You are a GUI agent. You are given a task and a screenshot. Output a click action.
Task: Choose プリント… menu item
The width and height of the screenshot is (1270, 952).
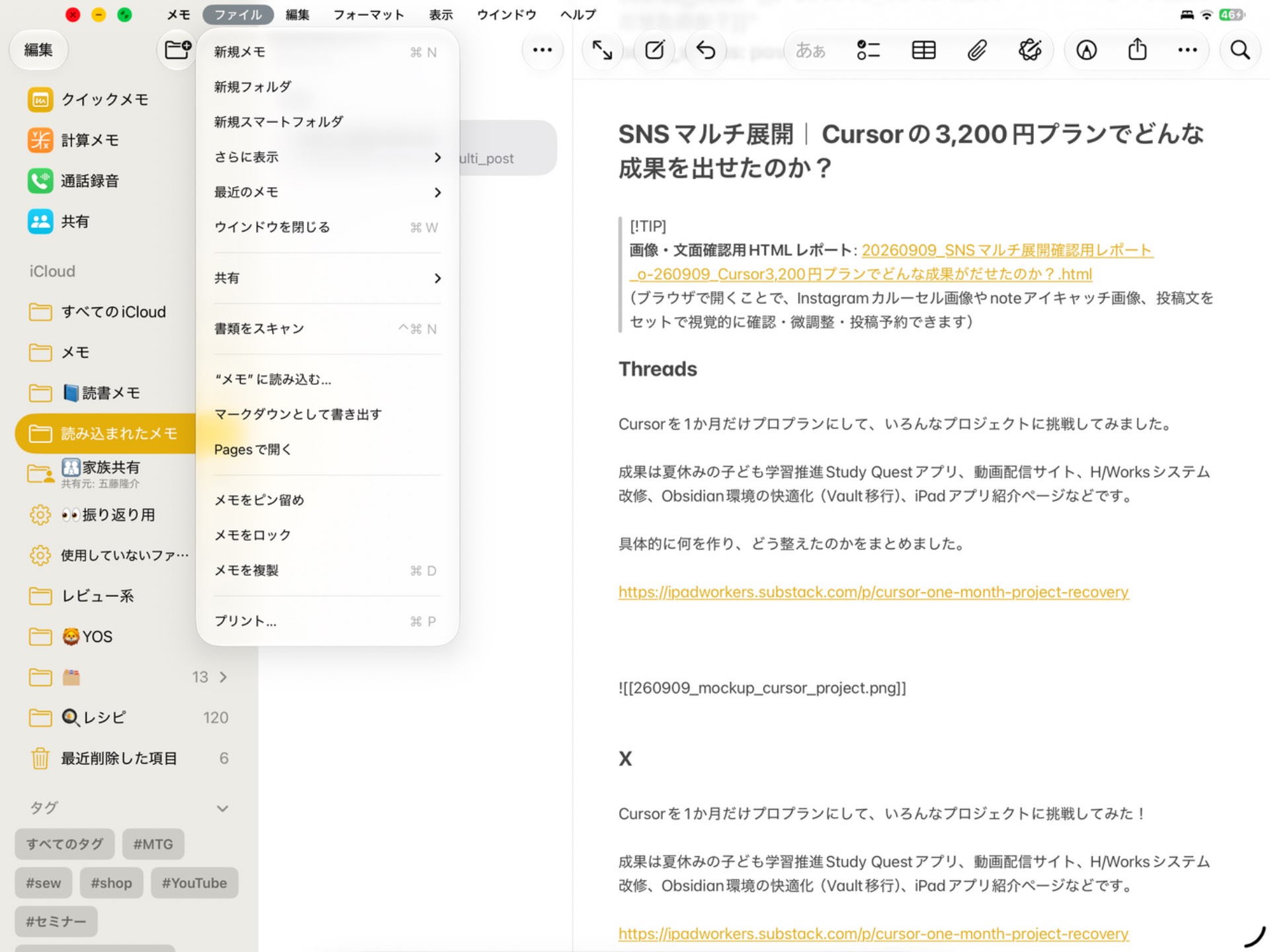pos(327,621)
